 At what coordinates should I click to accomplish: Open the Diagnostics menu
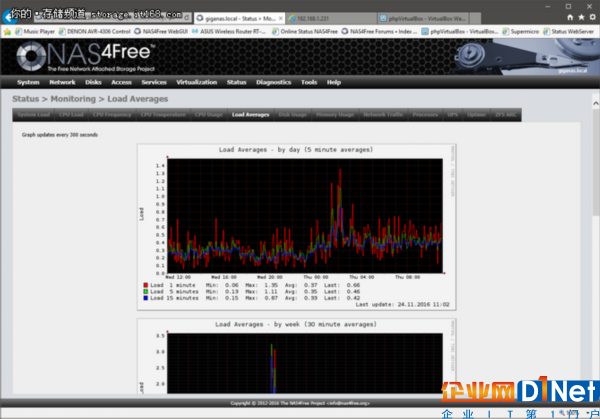[274, 82]
